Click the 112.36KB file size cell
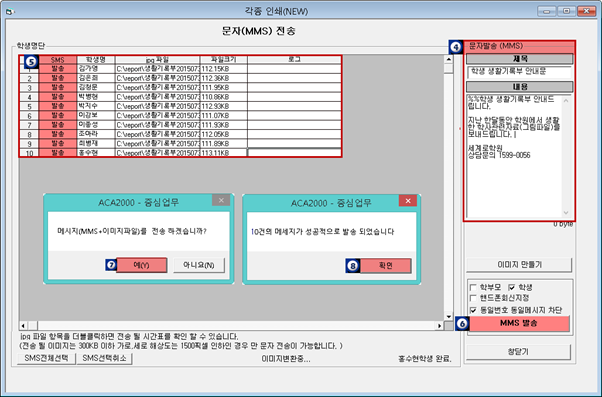 coord(223,78)
